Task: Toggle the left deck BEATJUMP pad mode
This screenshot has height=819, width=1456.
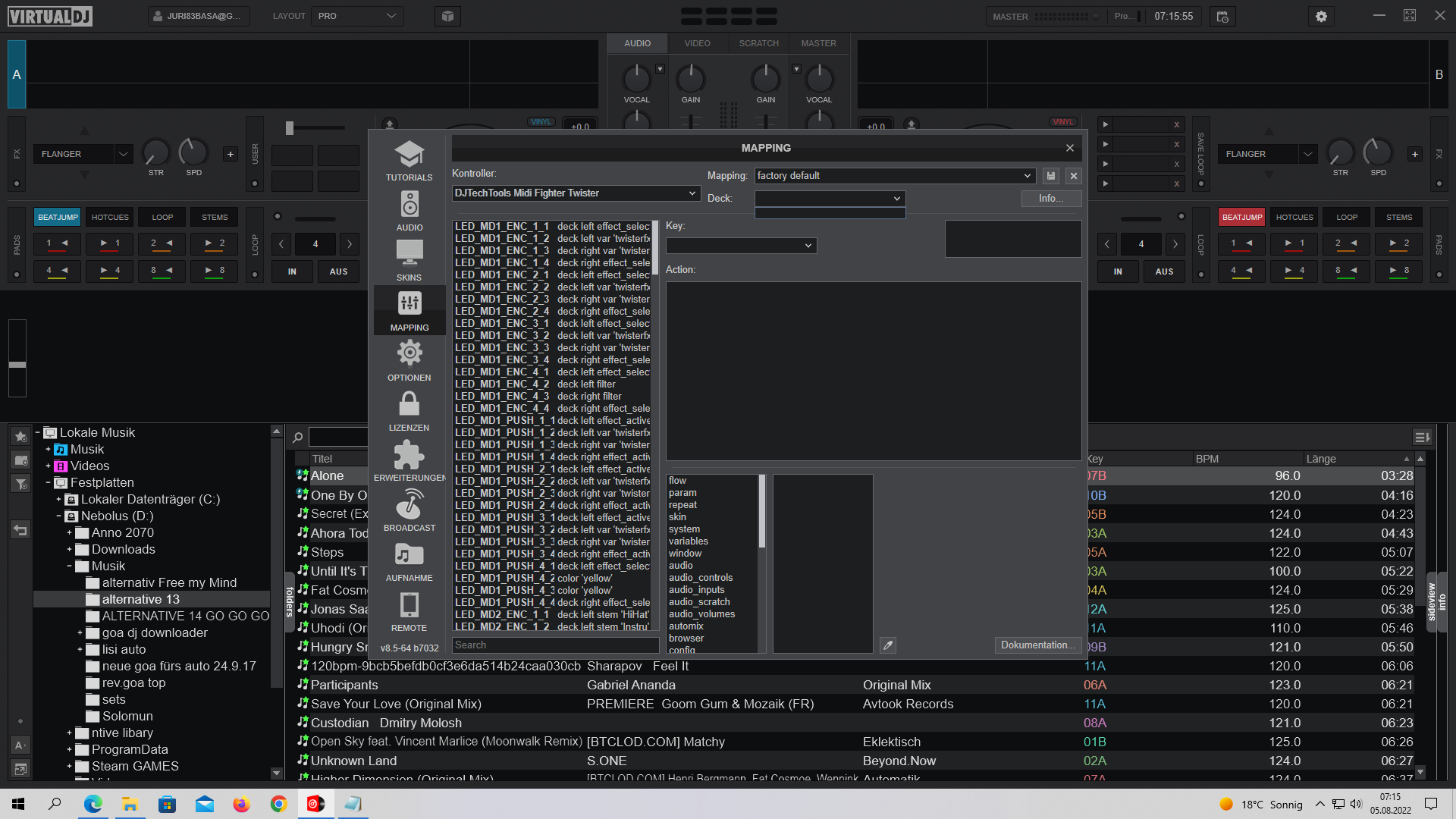Action: [x=58, y=217]
